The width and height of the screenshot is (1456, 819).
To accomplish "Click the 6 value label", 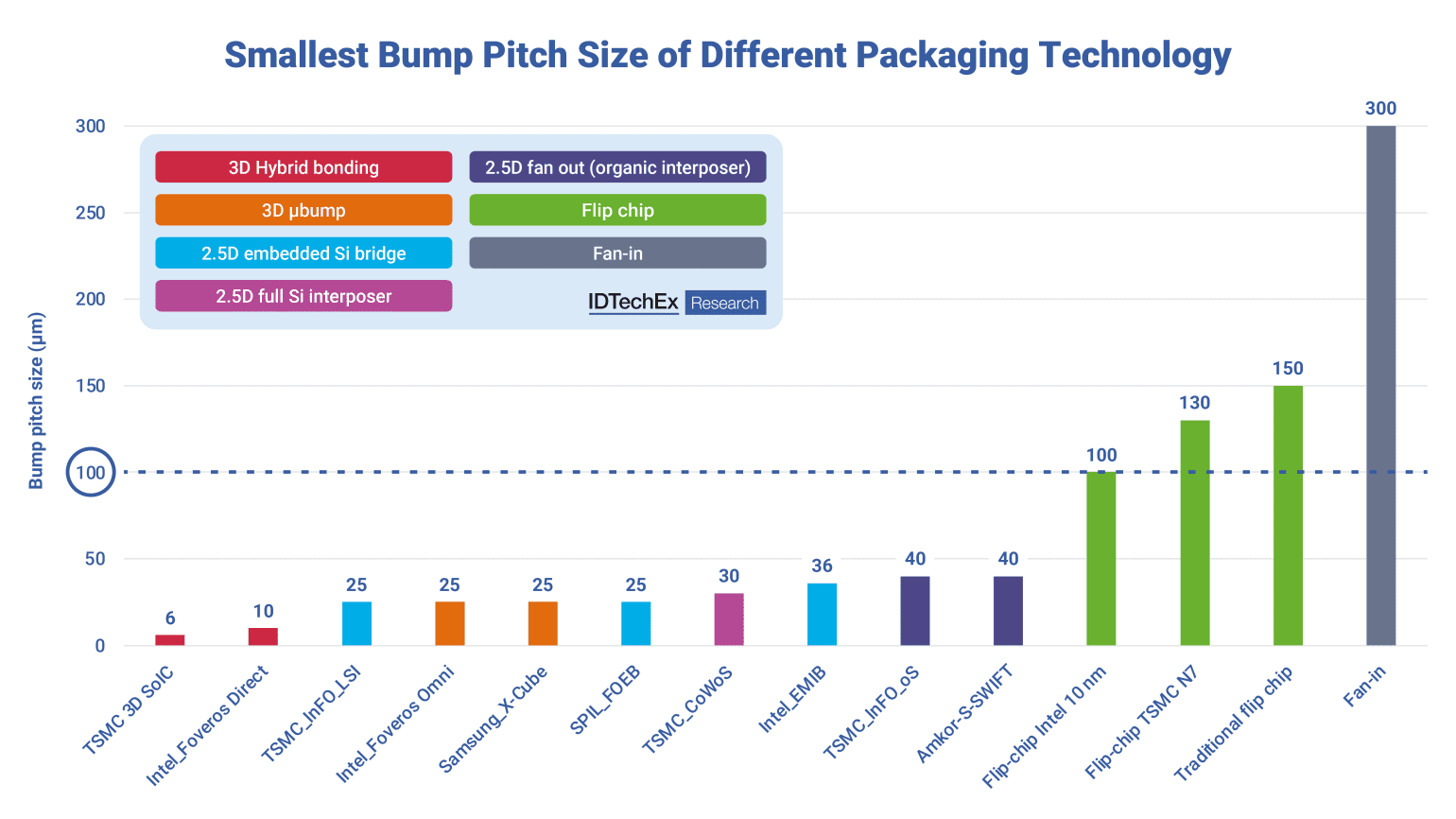I will pos(170,618).
